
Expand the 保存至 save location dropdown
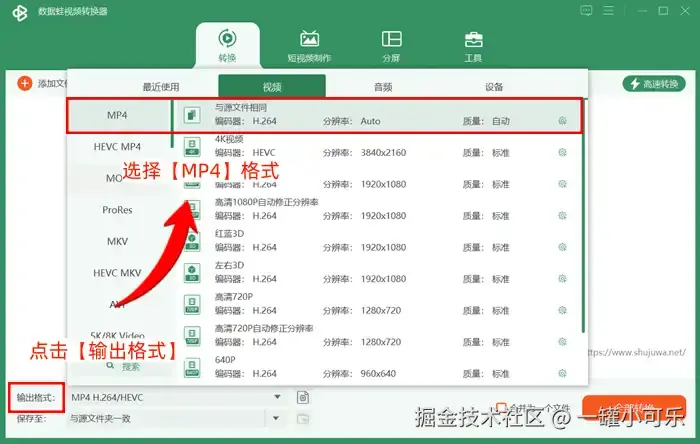click(276, 418)
